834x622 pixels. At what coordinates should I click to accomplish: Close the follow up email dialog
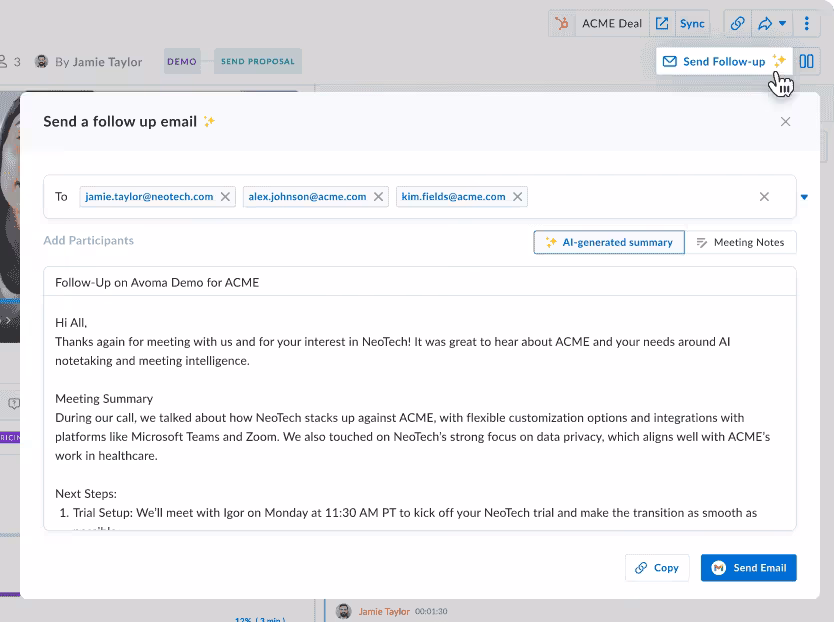point(785,122)
